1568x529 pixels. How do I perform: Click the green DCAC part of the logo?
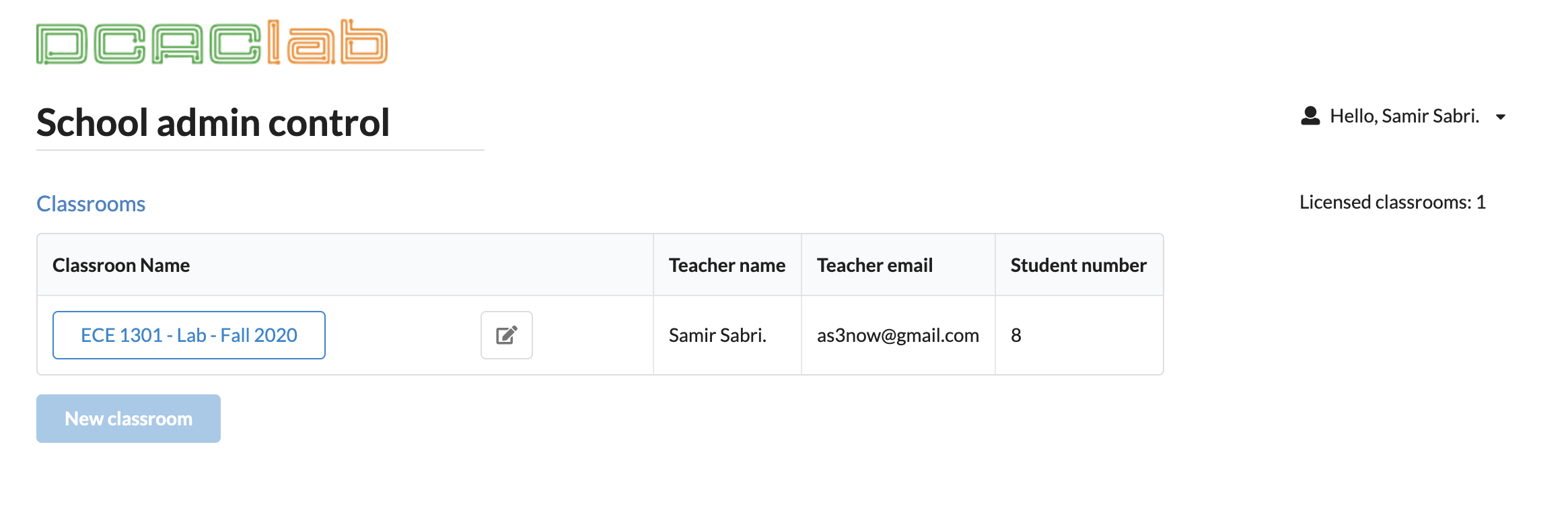(x=148, y=44)
